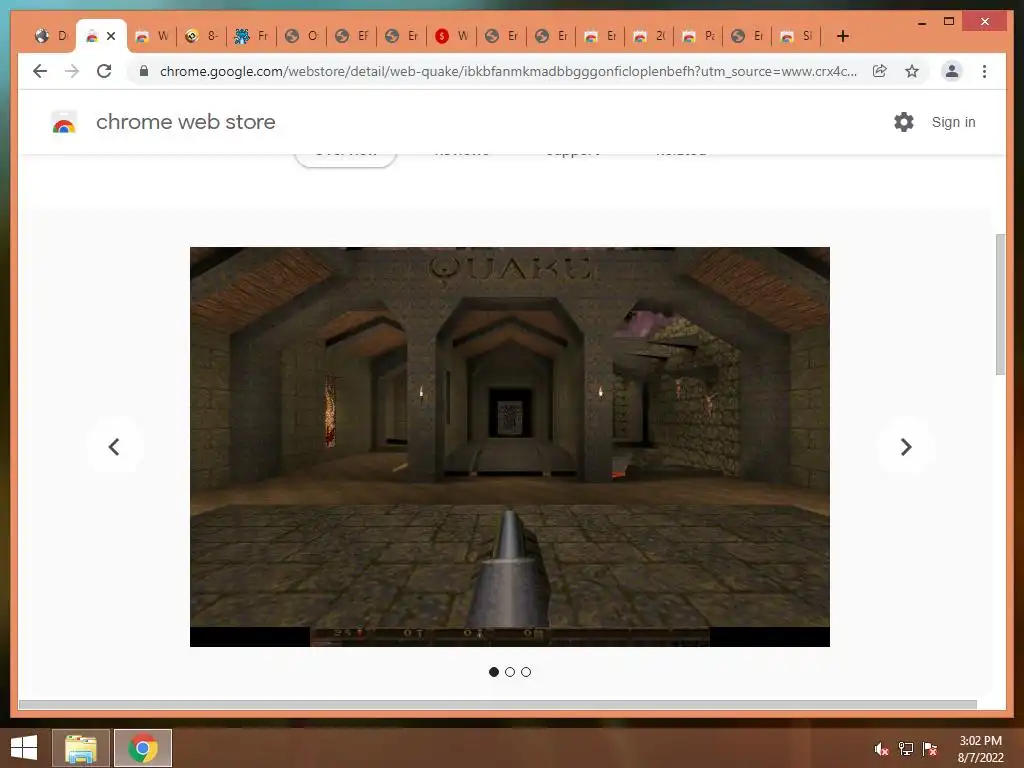
Task: Open File Explorer from the taskbar
Action: (81, 748)
